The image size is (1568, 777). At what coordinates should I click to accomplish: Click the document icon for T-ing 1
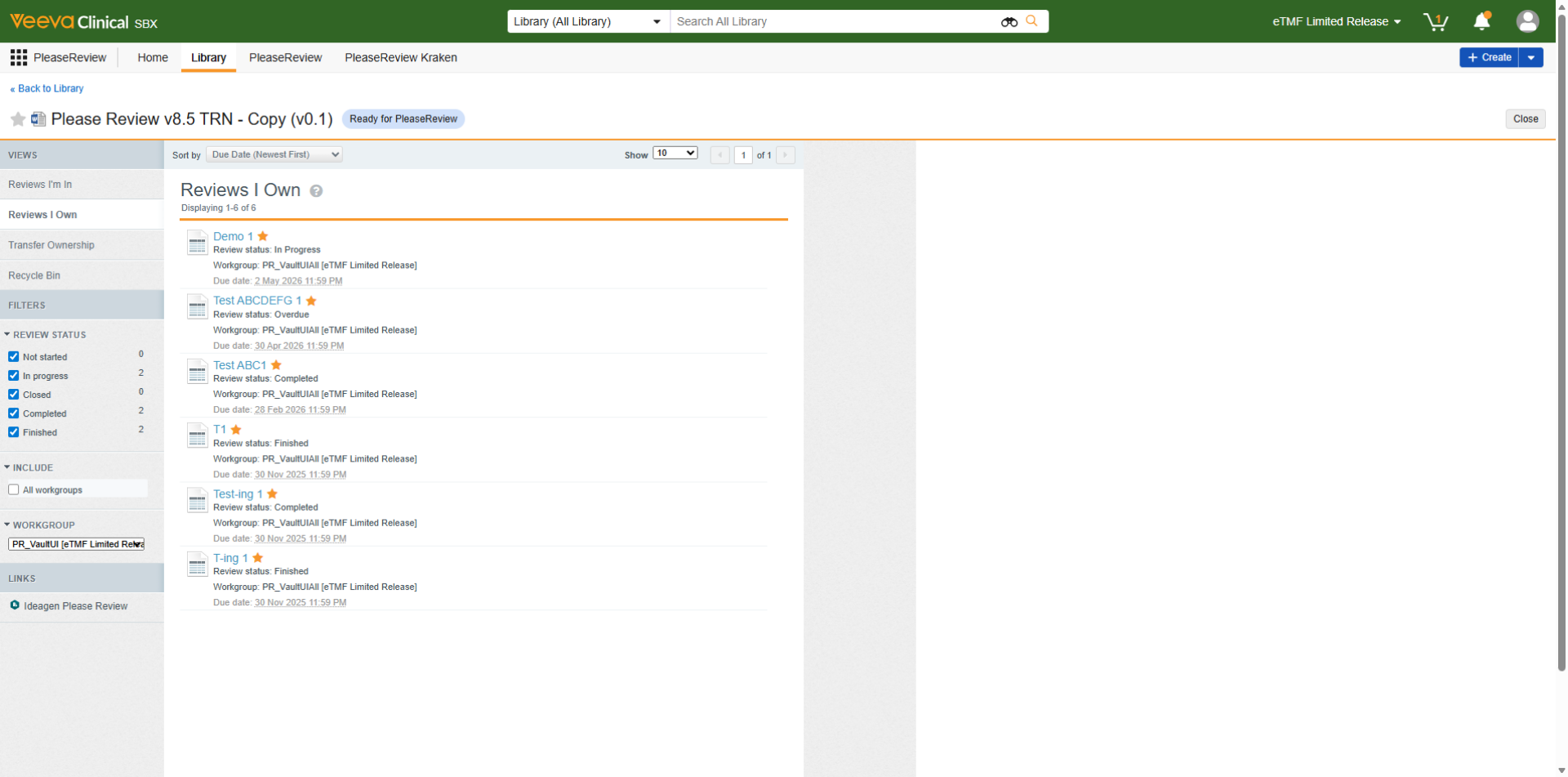click(197, 565)
